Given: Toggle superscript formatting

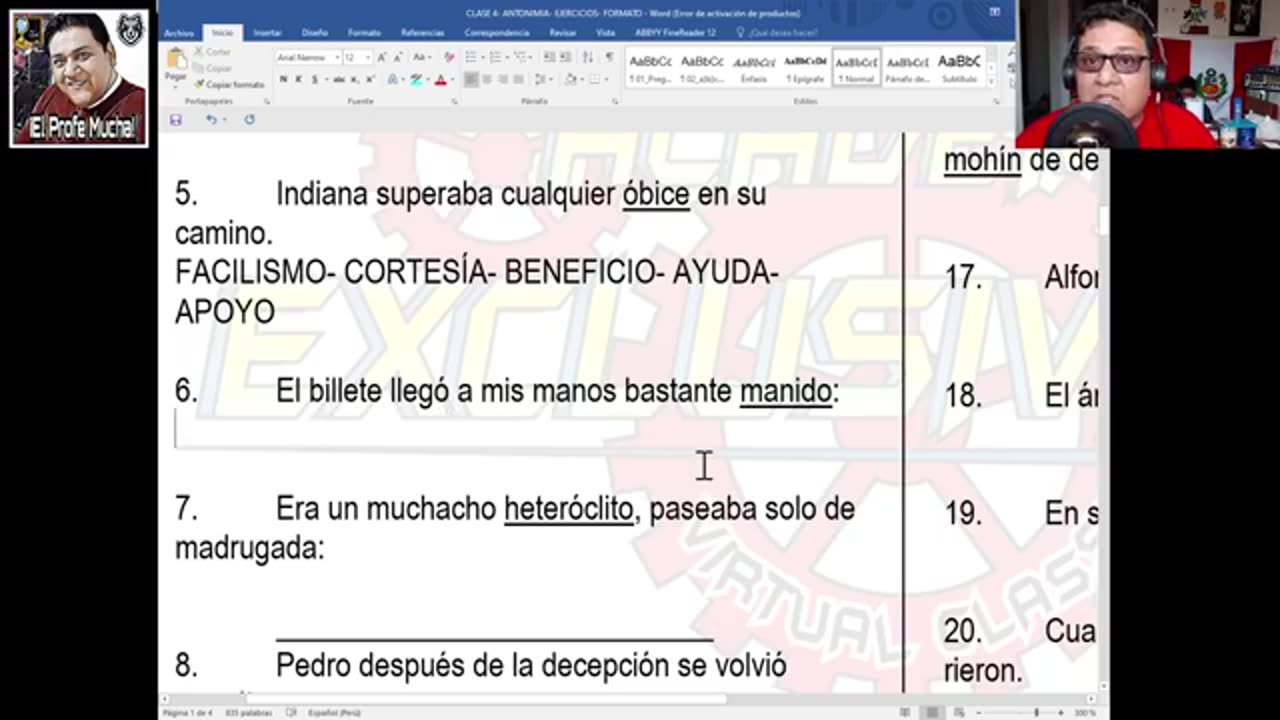Looking at the screenshot, I should click(368, 79).
